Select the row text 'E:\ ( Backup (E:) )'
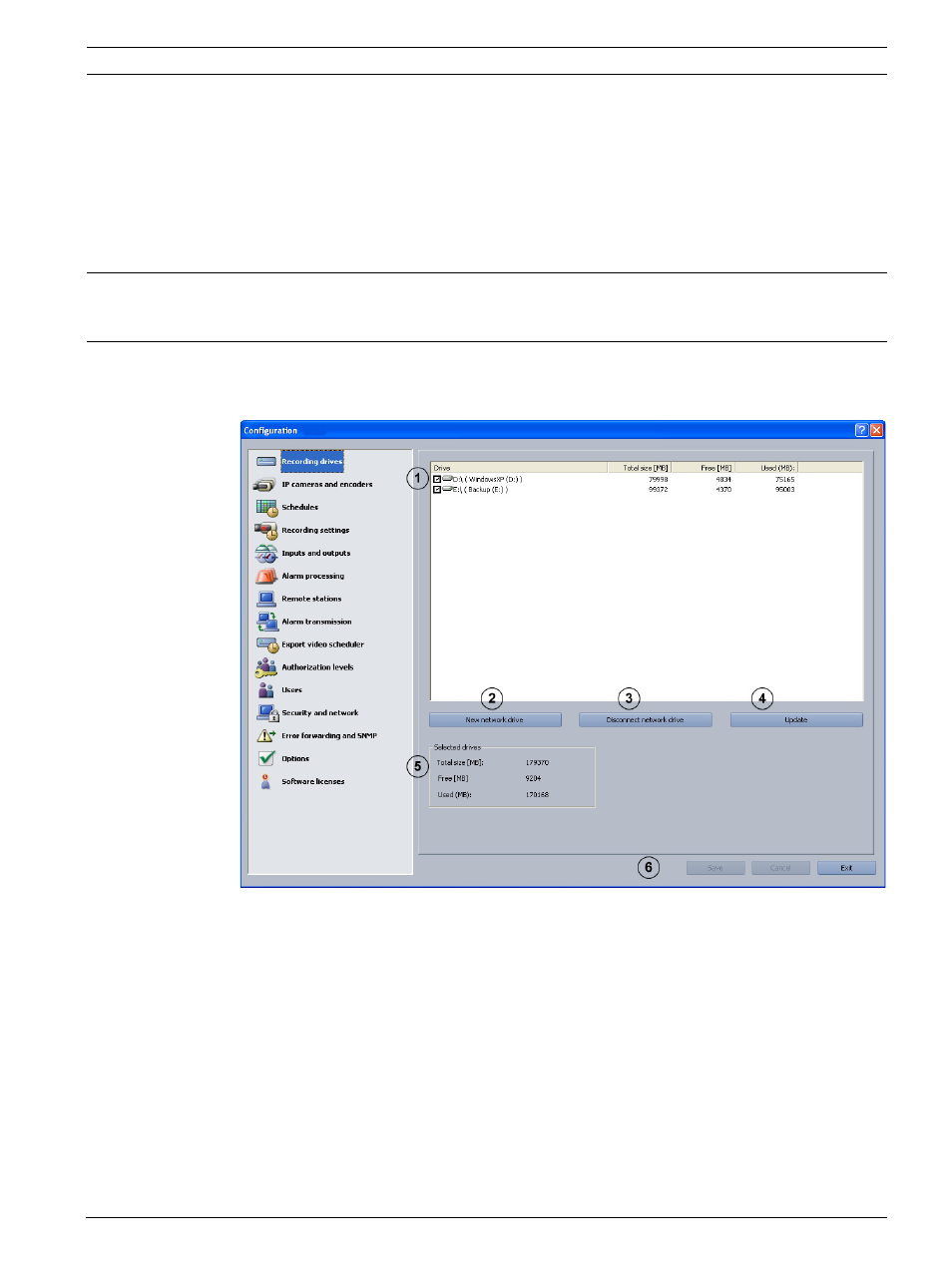 480,490
